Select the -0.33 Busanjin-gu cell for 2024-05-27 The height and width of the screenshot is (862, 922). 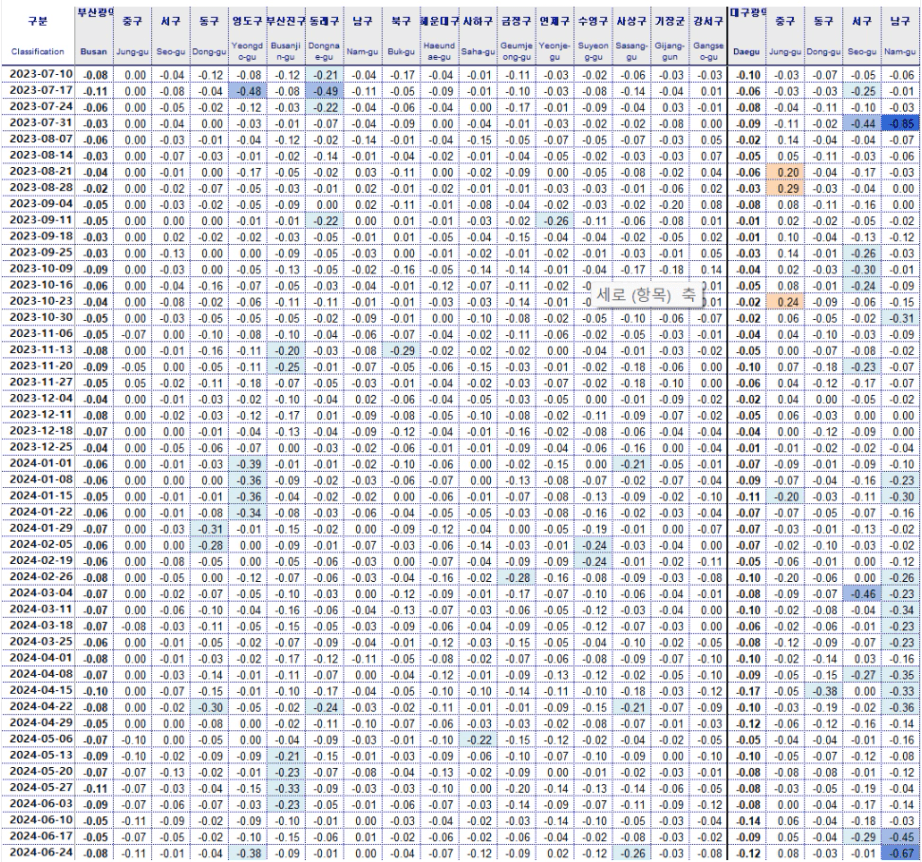coord(286,788)
